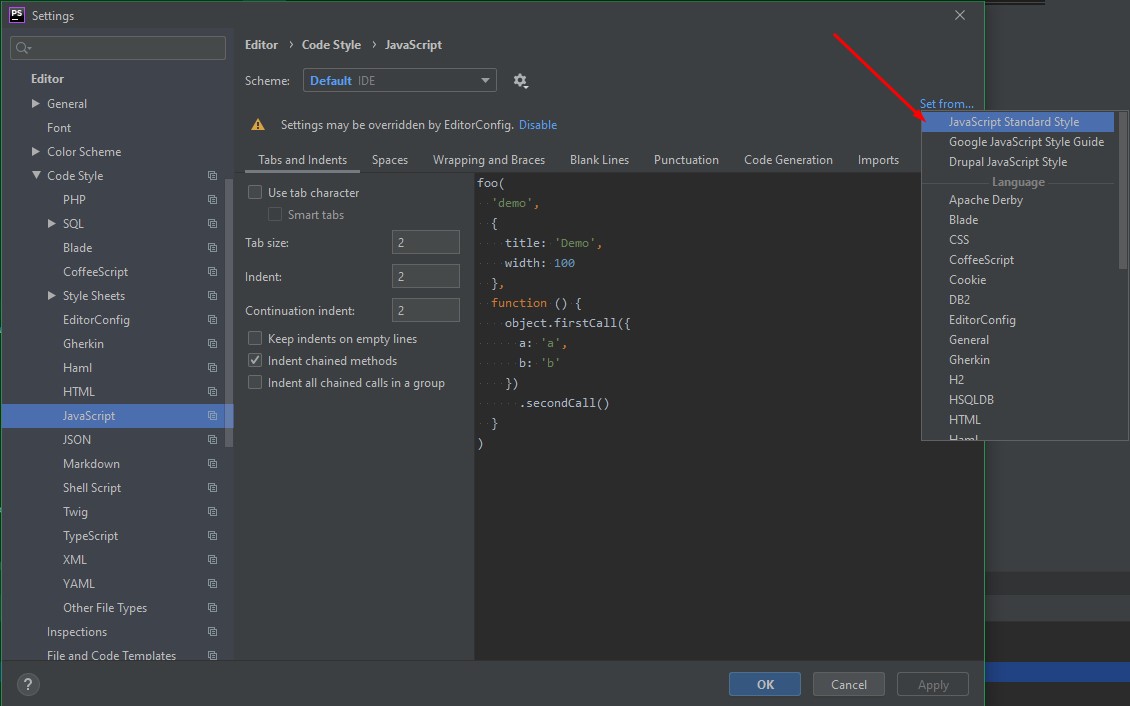Click the search magnifier icon
This screenshot has height=706, width=1130.
[23, 48]
